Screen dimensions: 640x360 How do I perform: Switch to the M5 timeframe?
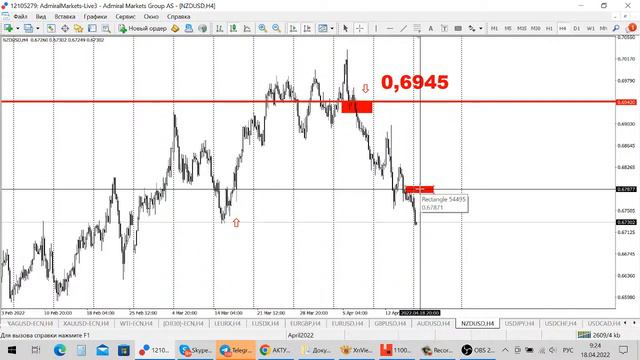[508, 28]
